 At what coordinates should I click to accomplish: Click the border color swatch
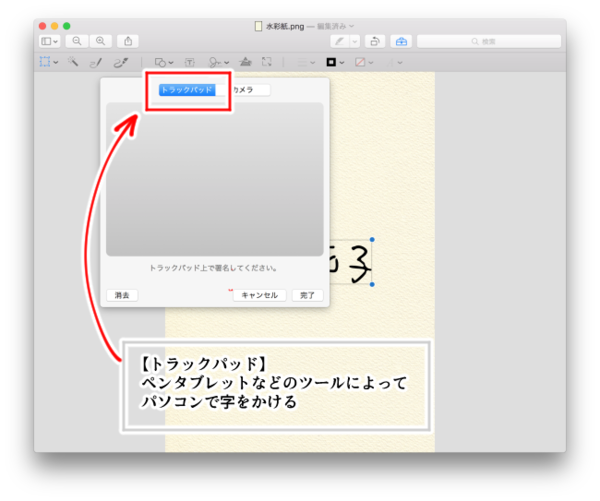pos(331,62)
